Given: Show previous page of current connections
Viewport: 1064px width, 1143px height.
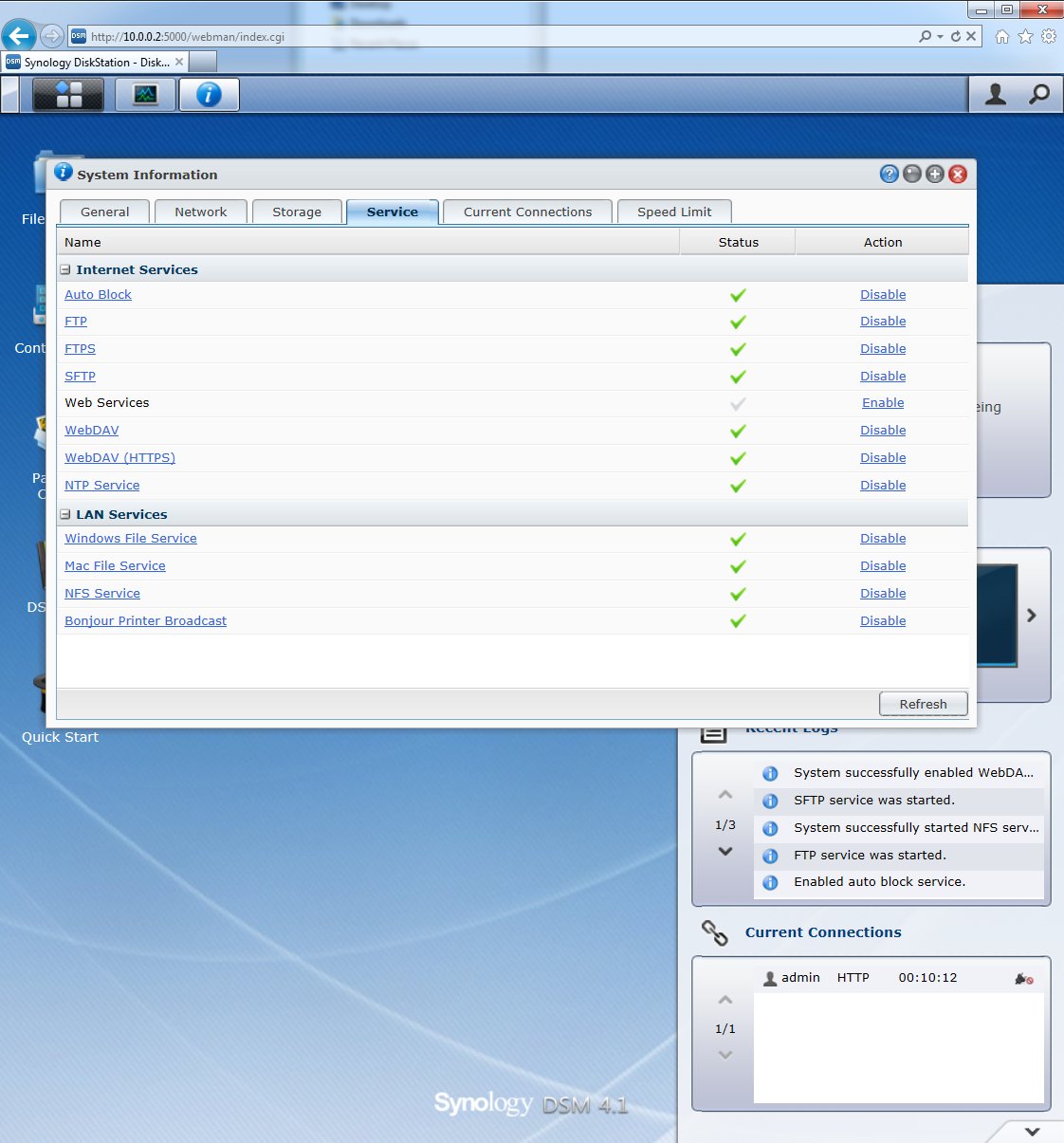Looking at the screenshot, I should pos(725,1000).
